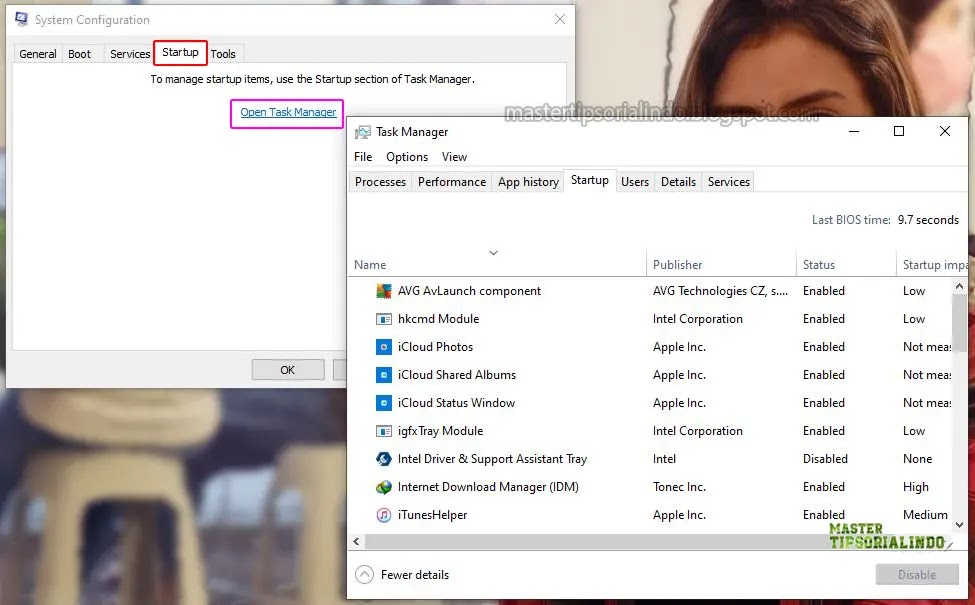This screenshot has width=975, height=605.
Task: Click the iTunesHelper music note icon
Action: (x=384, y=515)
